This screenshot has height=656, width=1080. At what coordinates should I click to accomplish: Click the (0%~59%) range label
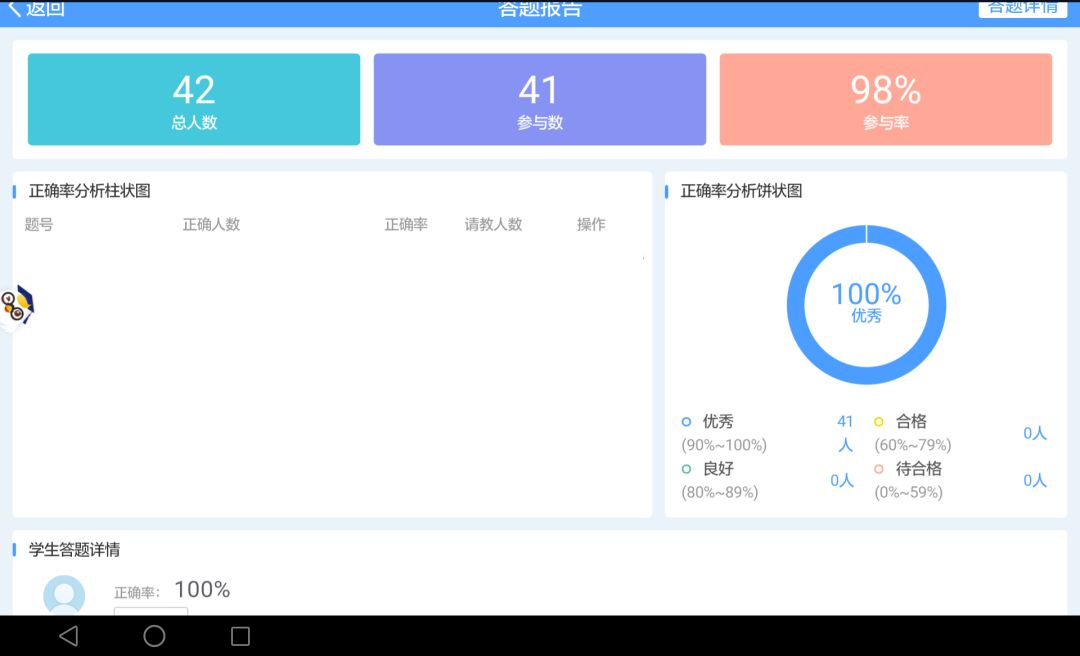(908, 493)
